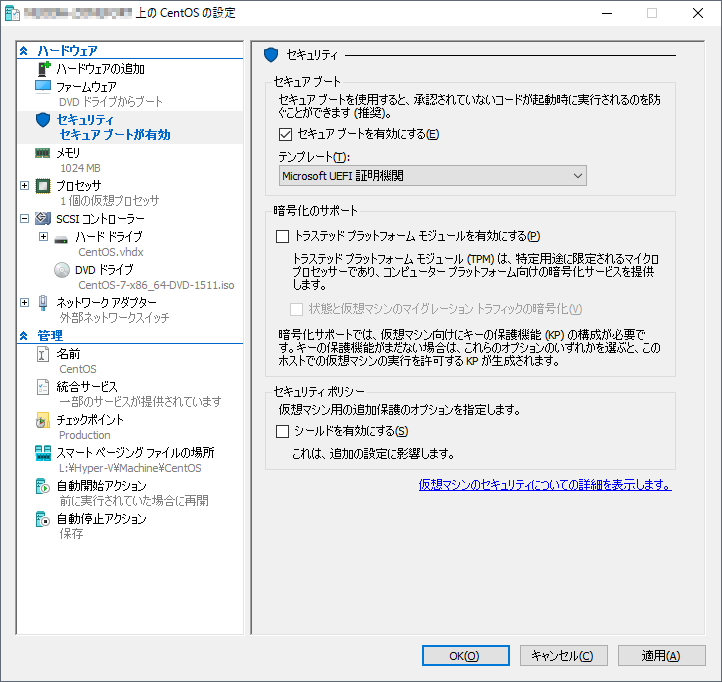Open the Microsoft UEFI template dropdown
The width and height of the screenshot is (722, 682).
click(x=432, y=176)
